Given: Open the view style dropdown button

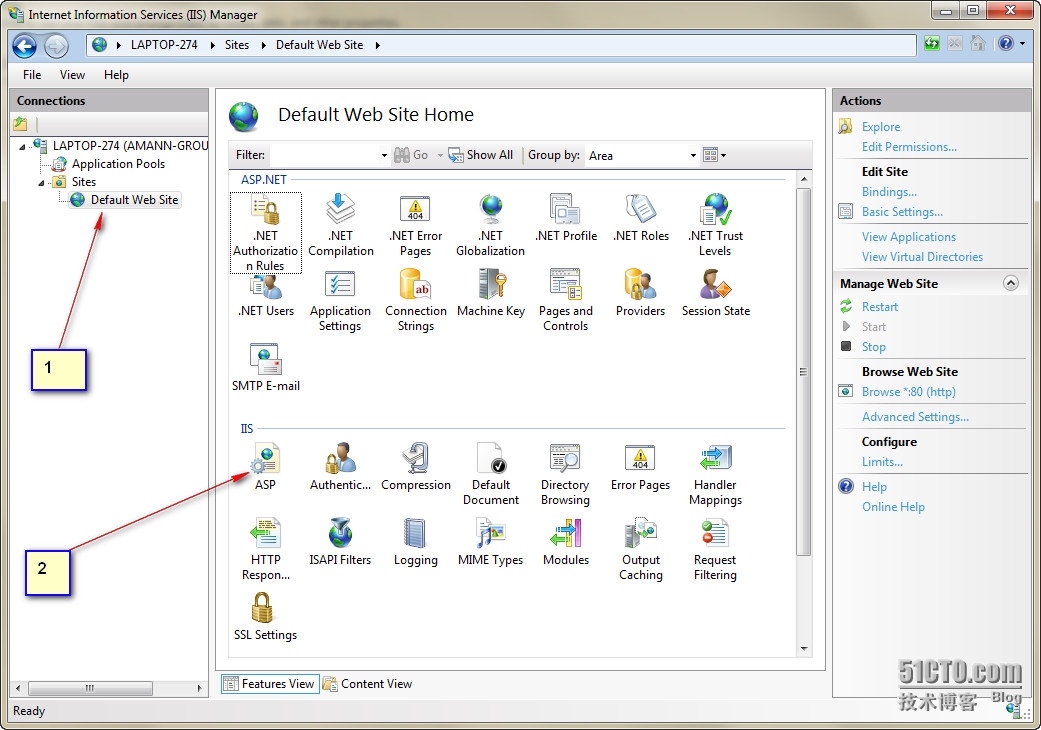Looking at the screenshot, I should coord(714,155).
